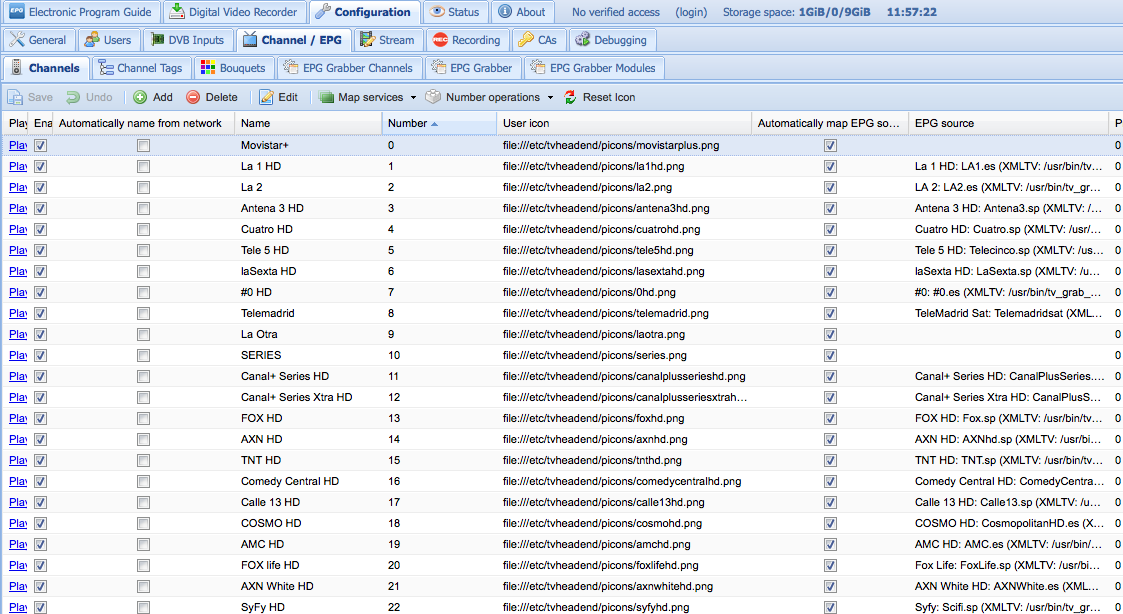
Task: Expand the Number operations dropdown
Action: tap(550, 97)
